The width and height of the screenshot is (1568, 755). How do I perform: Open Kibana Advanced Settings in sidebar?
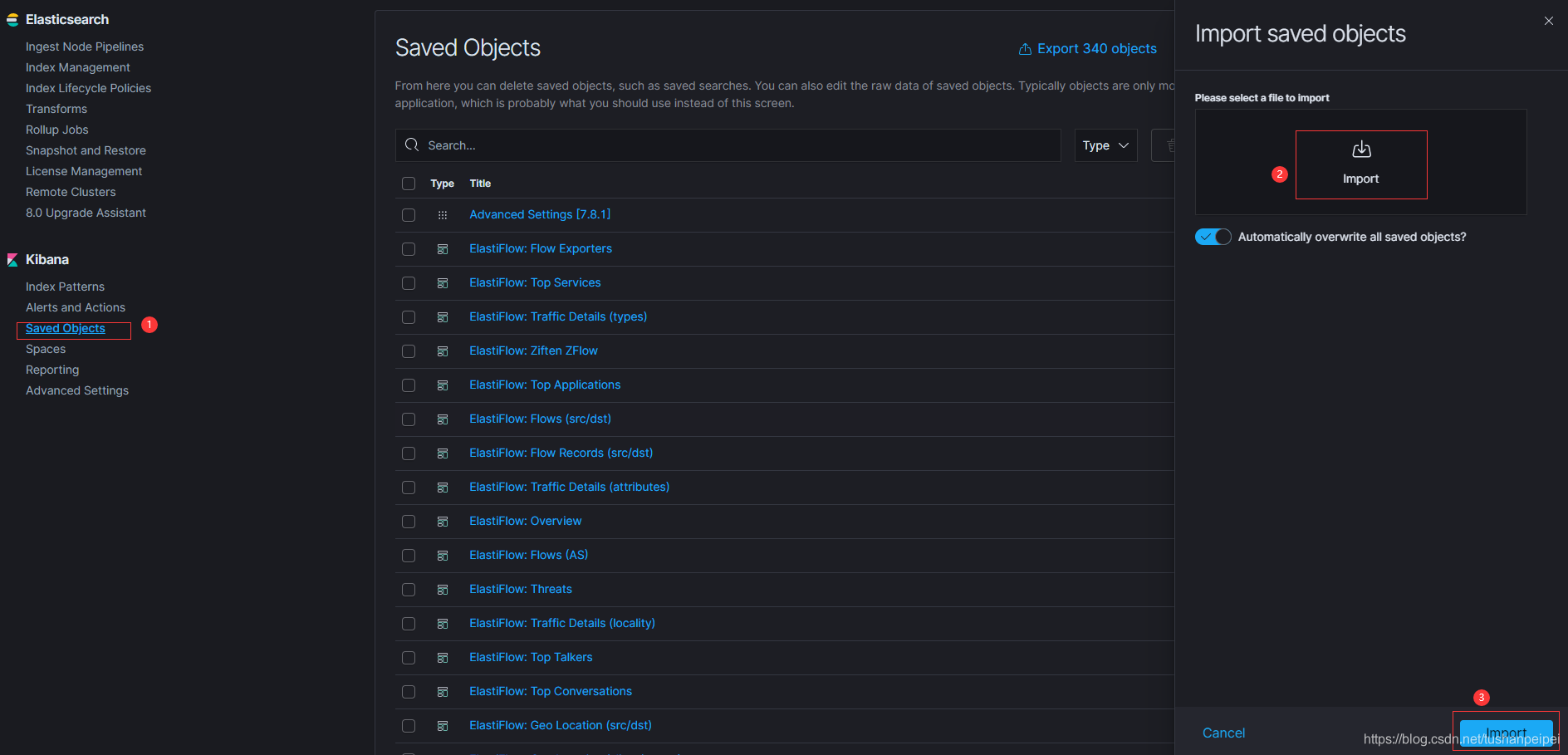[77, 390]
